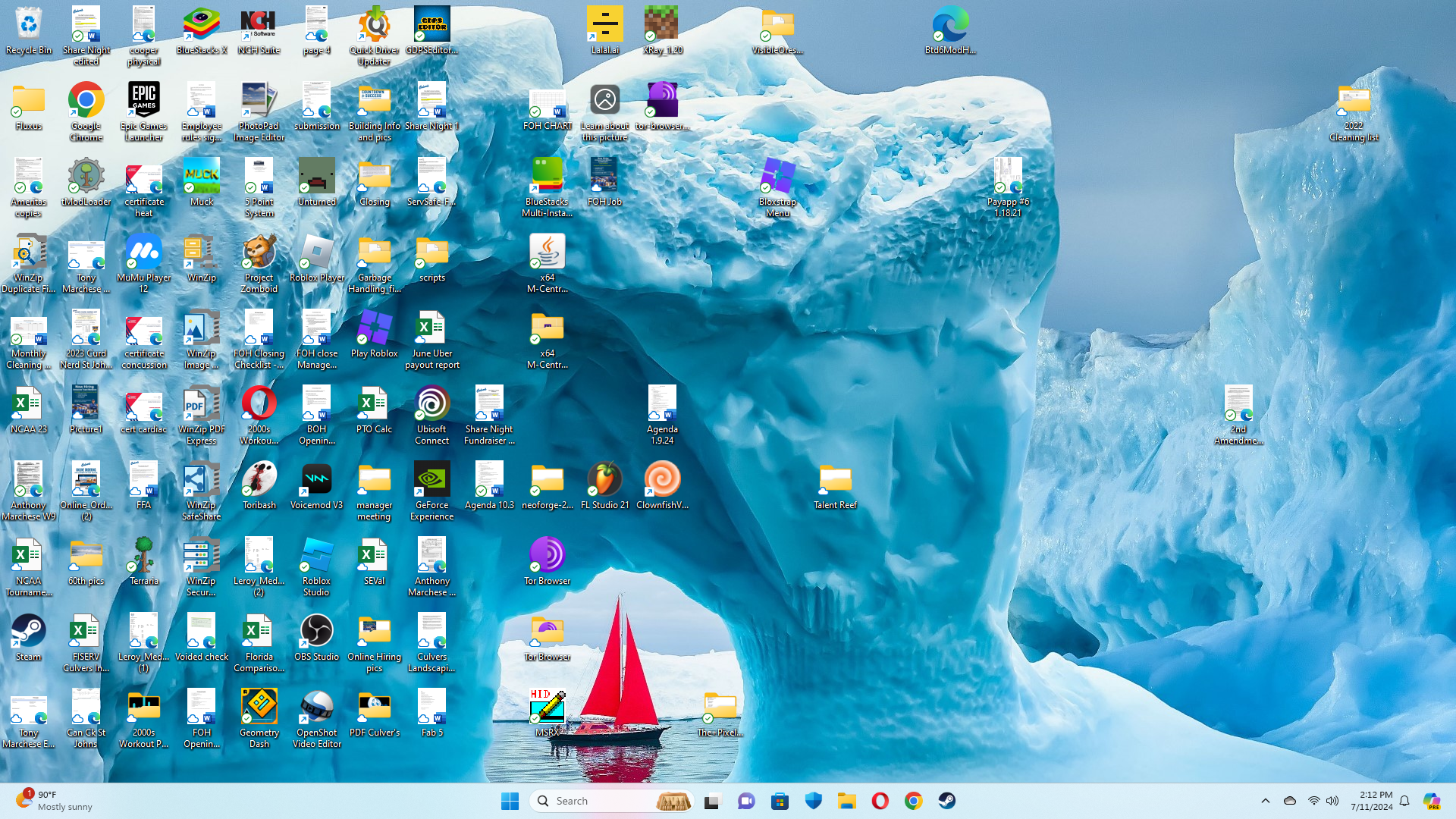Open File Explorer from the taskbar
Screen dimensions: 1456x819
[x=846, y=801]
